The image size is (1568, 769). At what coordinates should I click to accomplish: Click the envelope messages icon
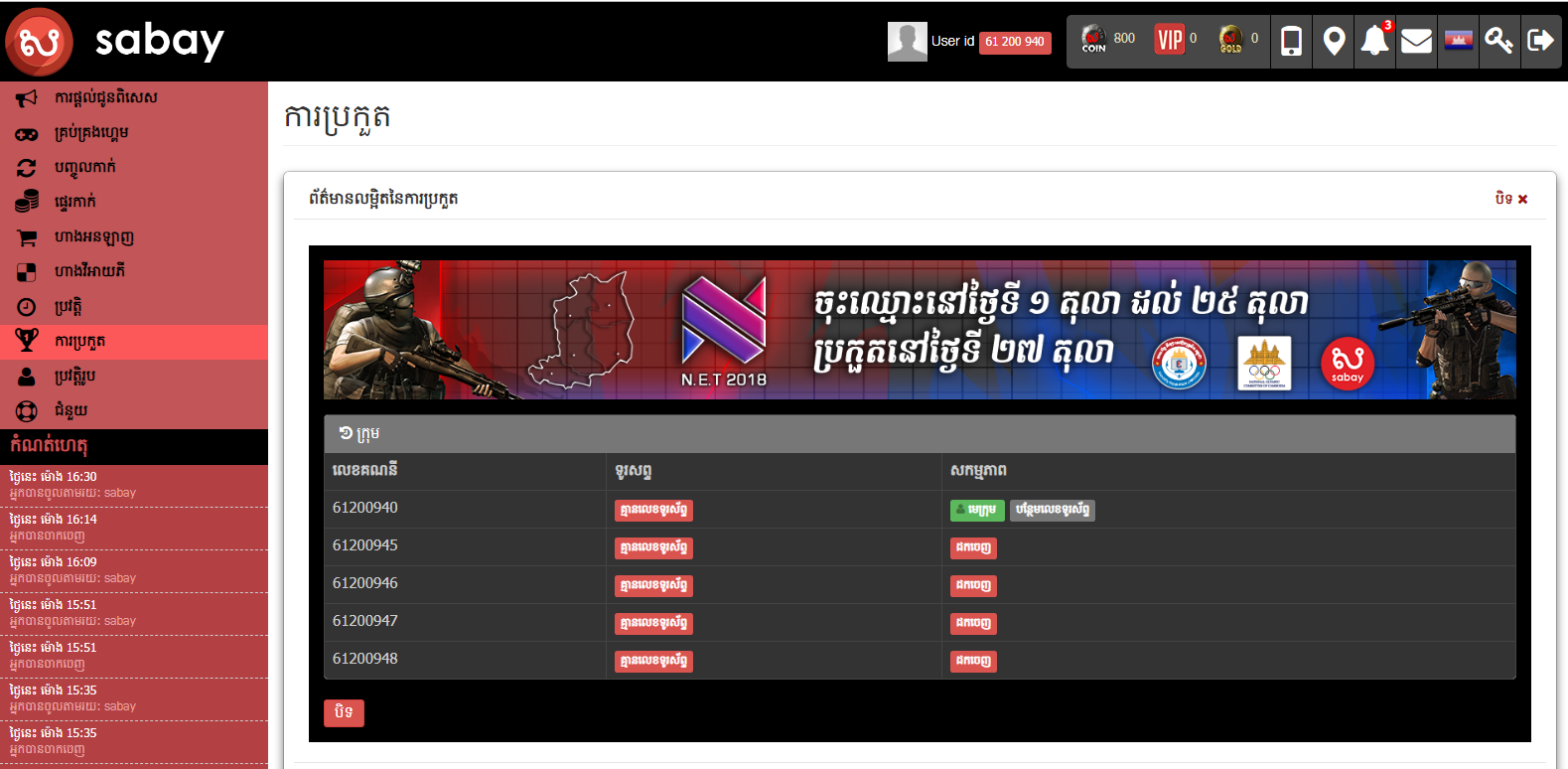click(1416, 41)
